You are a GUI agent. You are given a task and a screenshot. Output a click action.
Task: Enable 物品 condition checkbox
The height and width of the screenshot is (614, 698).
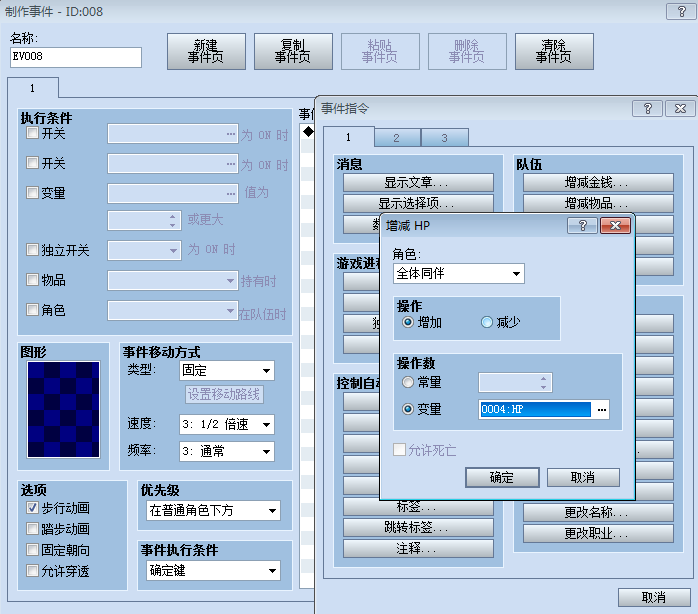32,280
